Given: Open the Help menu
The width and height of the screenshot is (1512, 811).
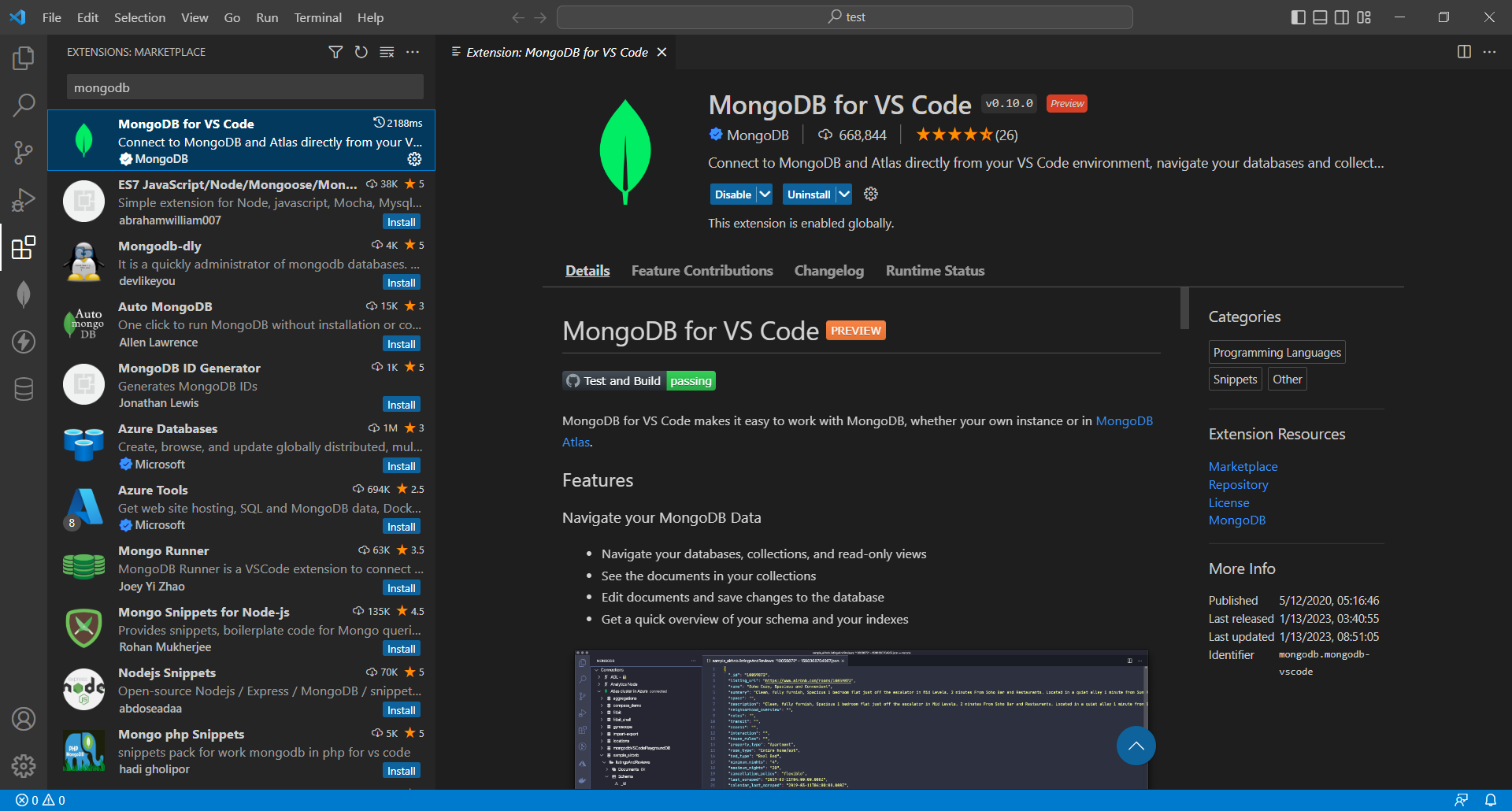Looking at the screenshot, I should pyautogui.click(x=370, y=17).
